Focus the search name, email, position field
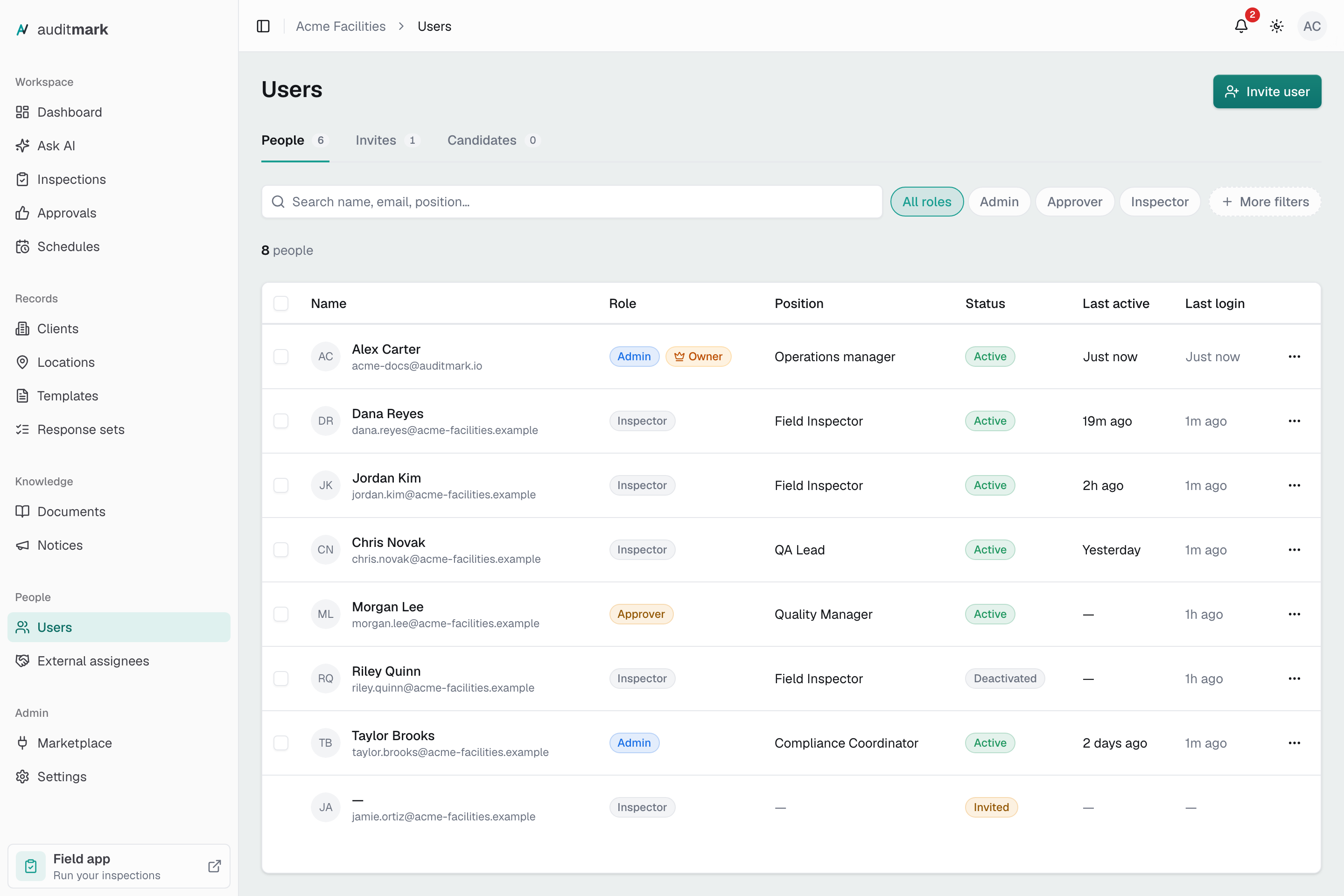 click(571, 202)
